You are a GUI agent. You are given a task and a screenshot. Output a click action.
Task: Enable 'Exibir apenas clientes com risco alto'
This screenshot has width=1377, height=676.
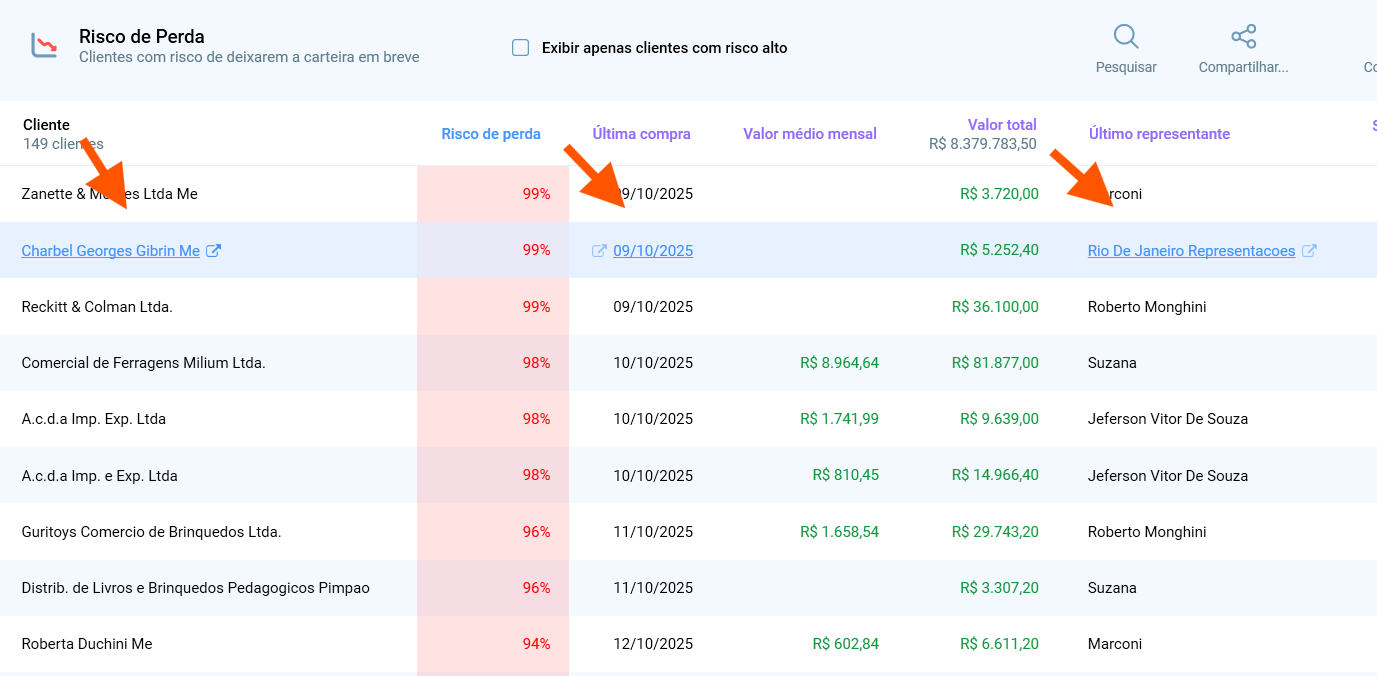tap(520, 46)
